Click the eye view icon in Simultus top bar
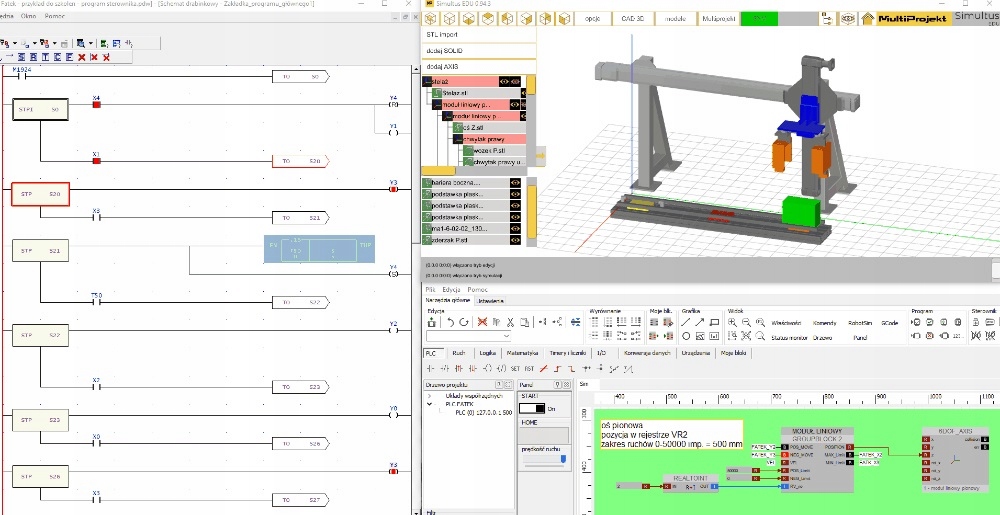This screenshot has height=515, width=1000. (848, 18)
